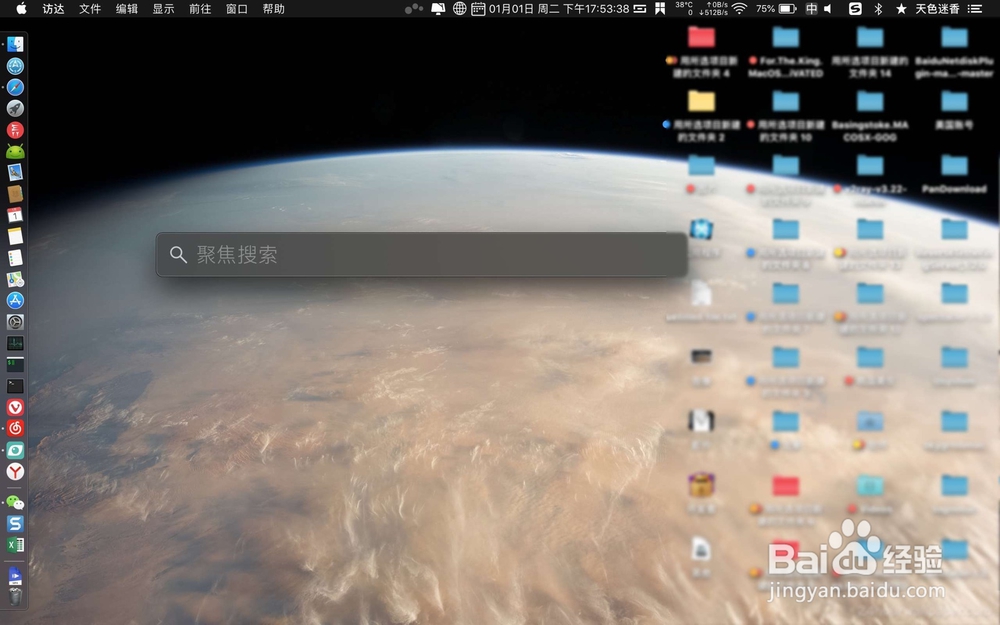Viewport: 1000px width, 625px height.
Task: Open Finder from the dock
Action: point(15,44)
